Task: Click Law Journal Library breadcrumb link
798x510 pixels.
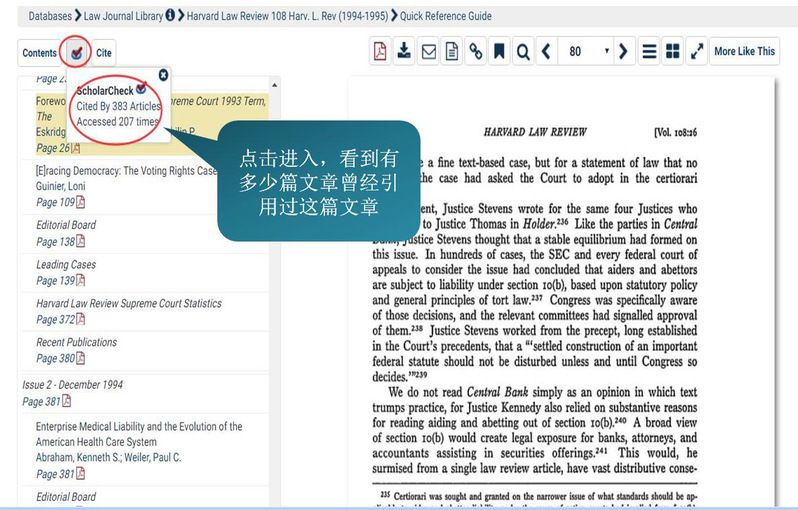Action: click(123, 16)
